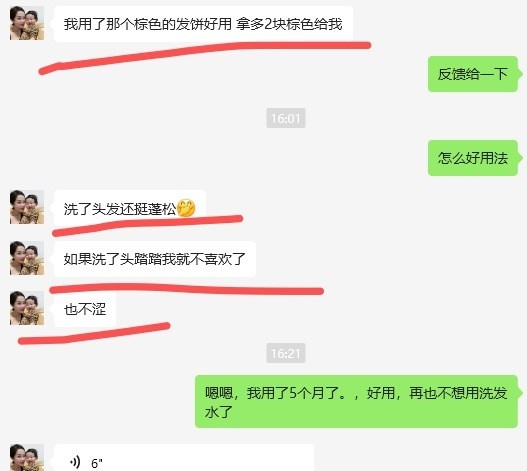Viewport: 527px width, 471px height.
Task: Select the 也不涩 message bubble
Action: (85, 309)
